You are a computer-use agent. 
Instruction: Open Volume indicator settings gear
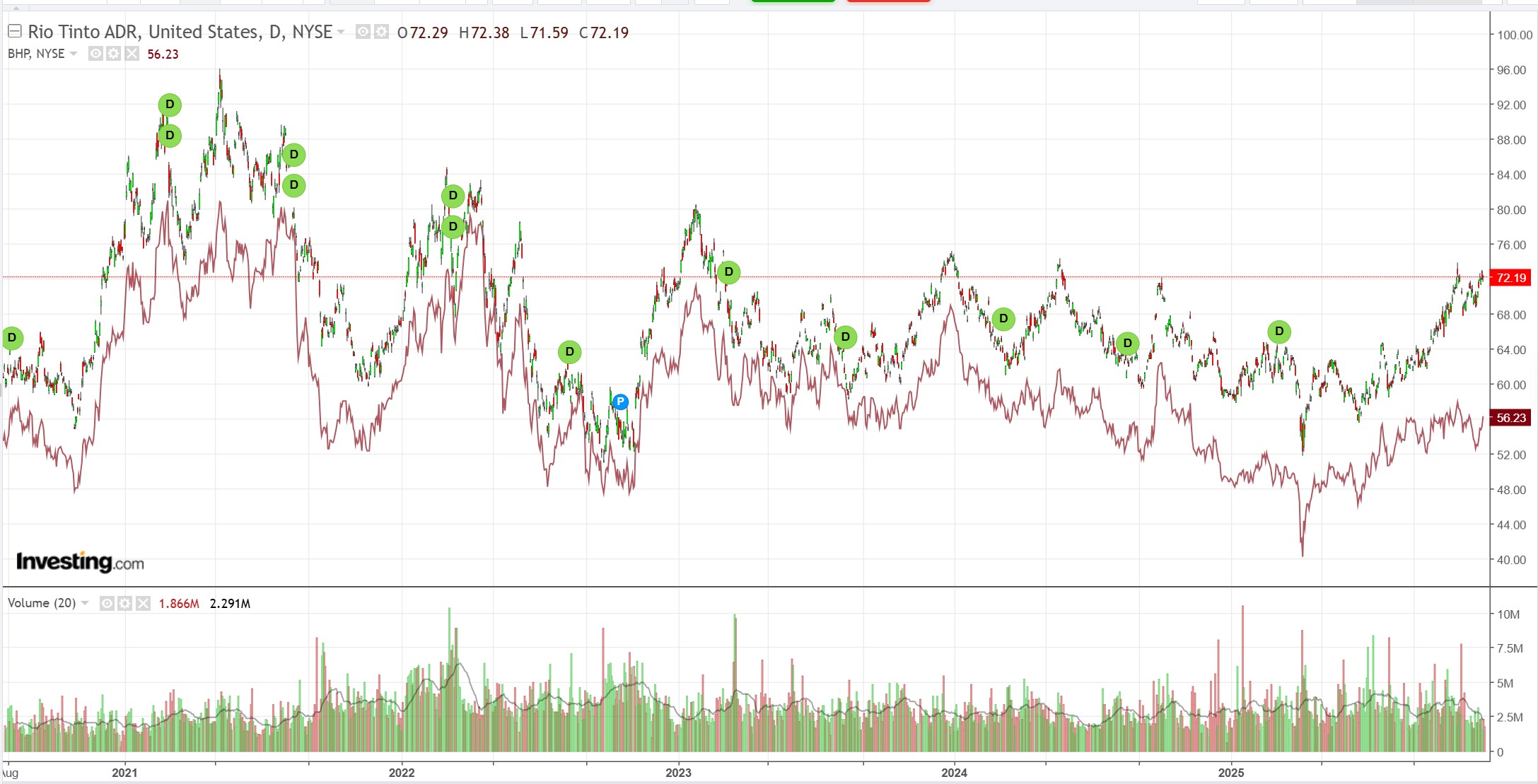tap(125, 603)
